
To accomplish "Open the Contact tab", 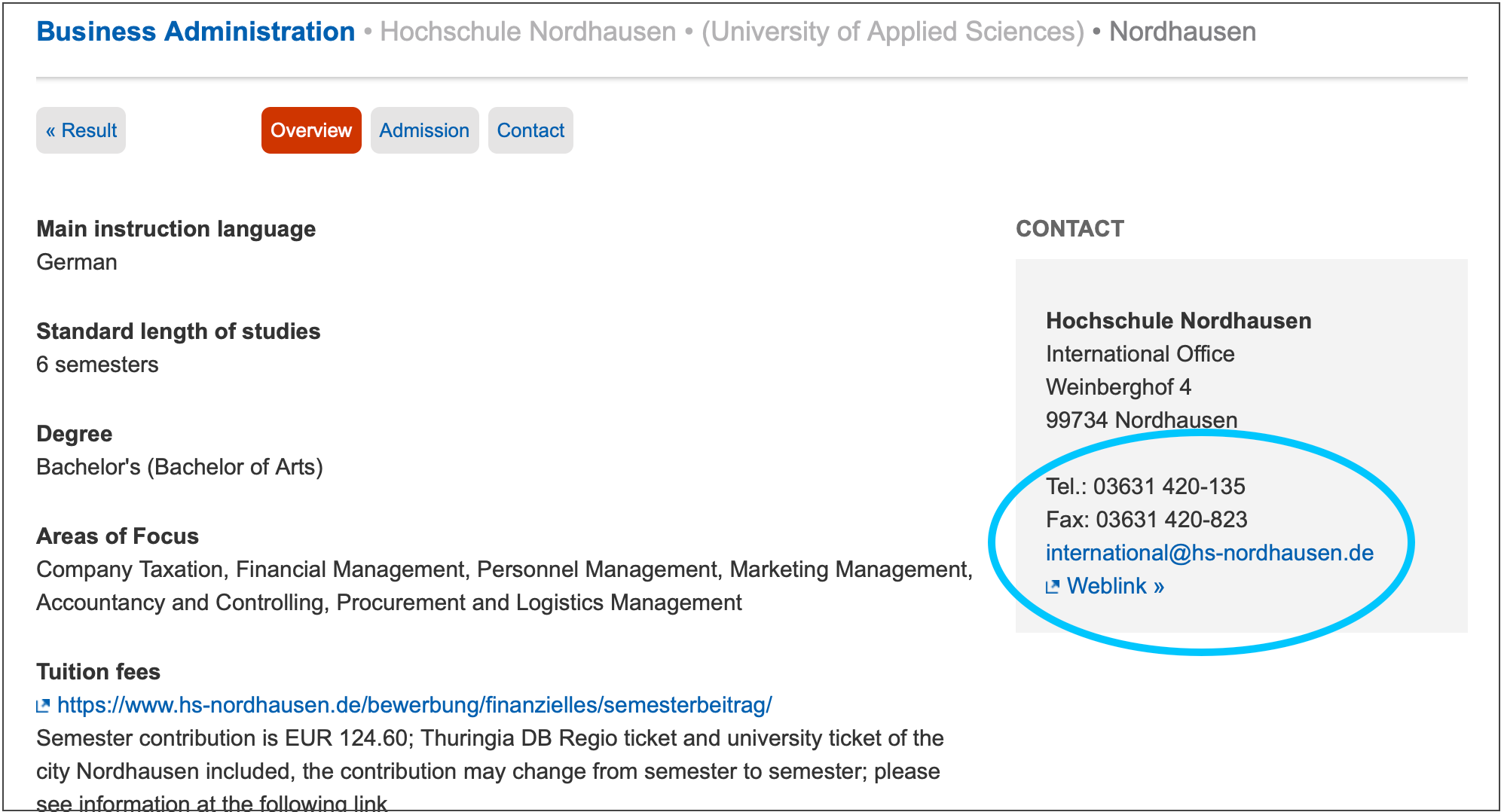I will pos(530,130).
